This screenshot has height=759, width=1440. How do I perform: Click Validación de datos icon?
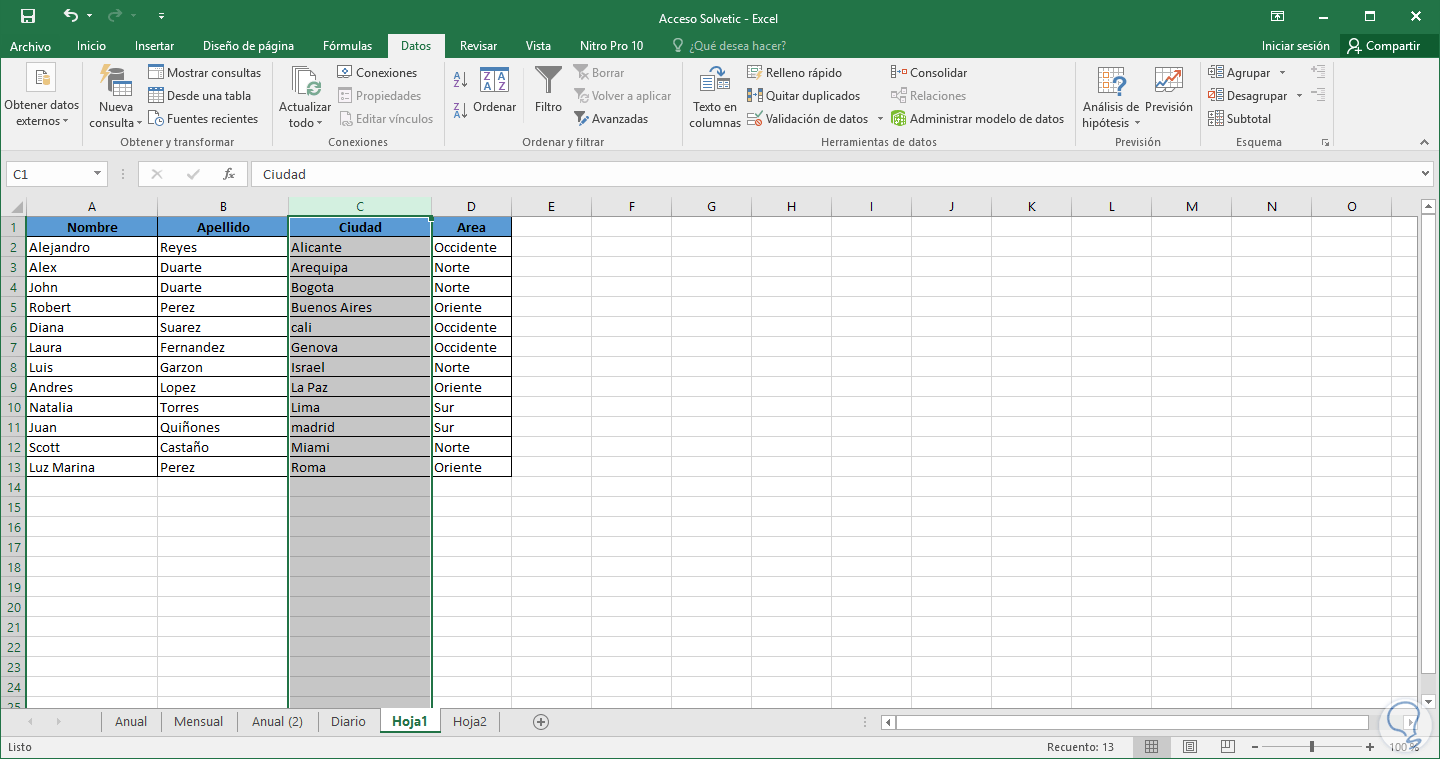(x=756, y=118)
